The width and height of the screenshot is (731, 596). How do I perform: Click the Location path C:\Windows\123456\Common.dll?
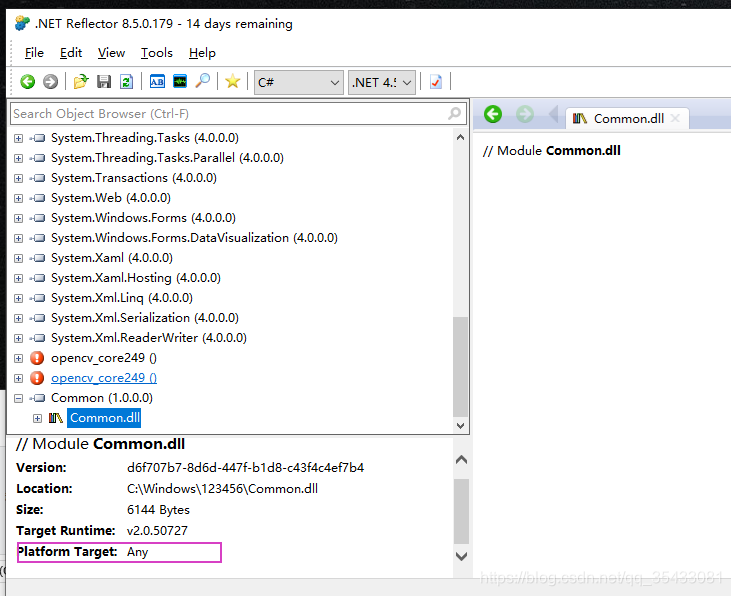(x=222, y=489)
